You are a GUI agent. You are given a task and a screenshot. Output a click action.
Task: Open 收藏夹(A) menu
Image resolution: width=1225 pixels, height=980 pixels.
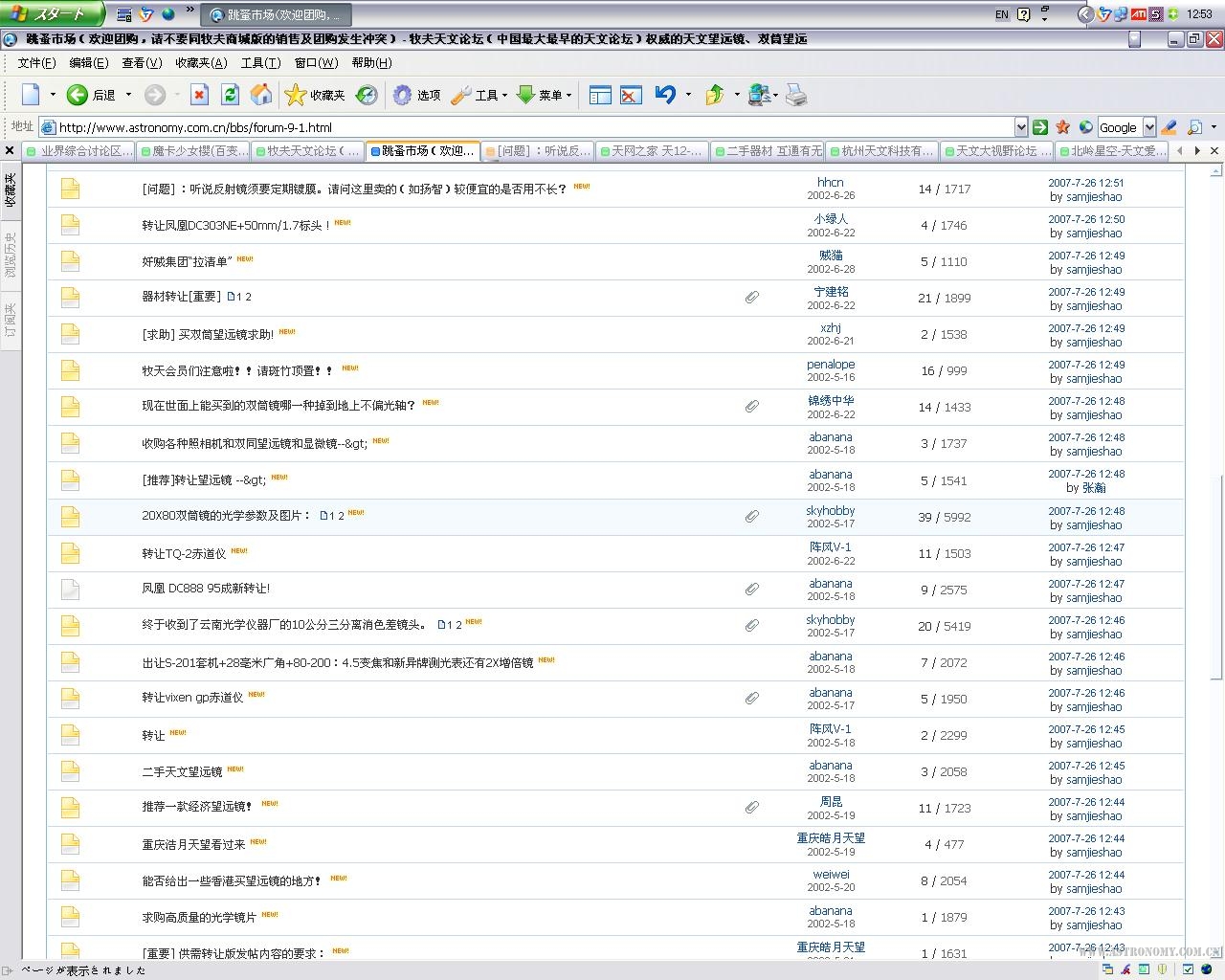point(201,63)
